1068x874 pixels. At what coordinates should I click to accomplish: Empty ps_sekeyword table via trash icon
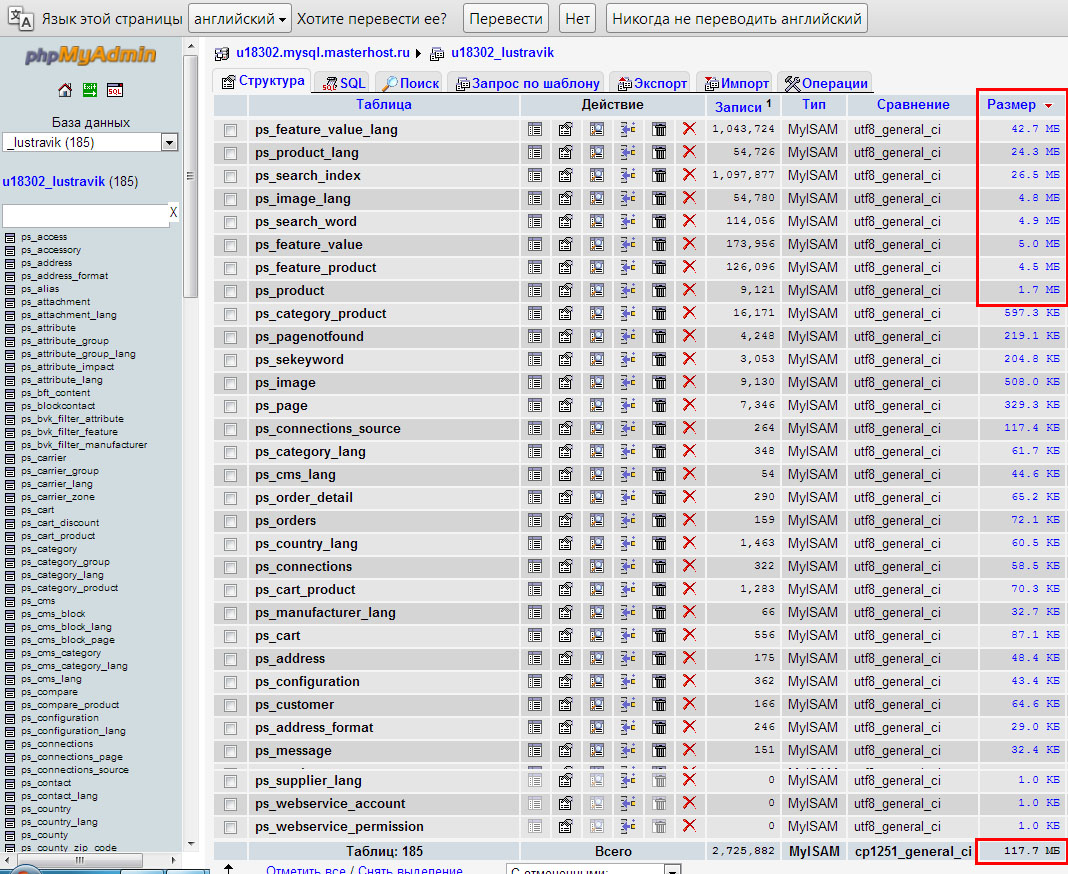pyautogui.click(x=659, y=359)
